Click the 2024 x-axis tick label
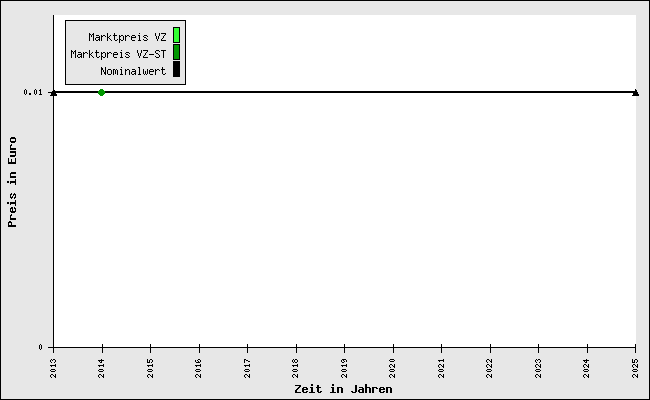The width and height of the screenshot is (650, 400). [587, 364]
